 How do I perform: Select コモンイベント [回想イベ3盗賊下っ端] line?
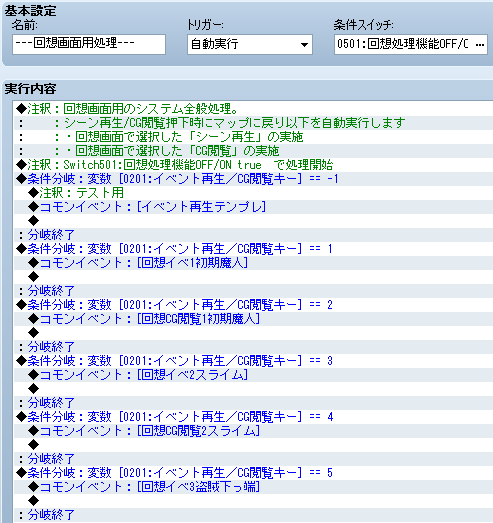(254, 487)
